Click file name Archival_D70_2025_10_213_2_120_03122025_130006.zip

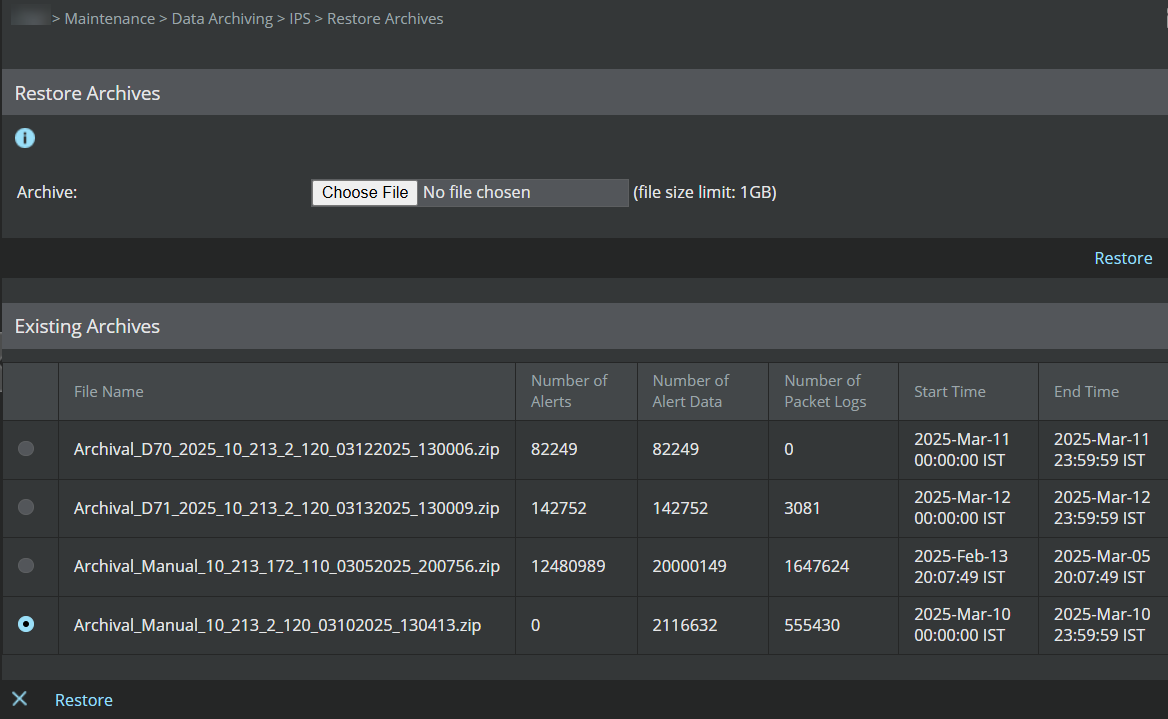pos(286,449)
